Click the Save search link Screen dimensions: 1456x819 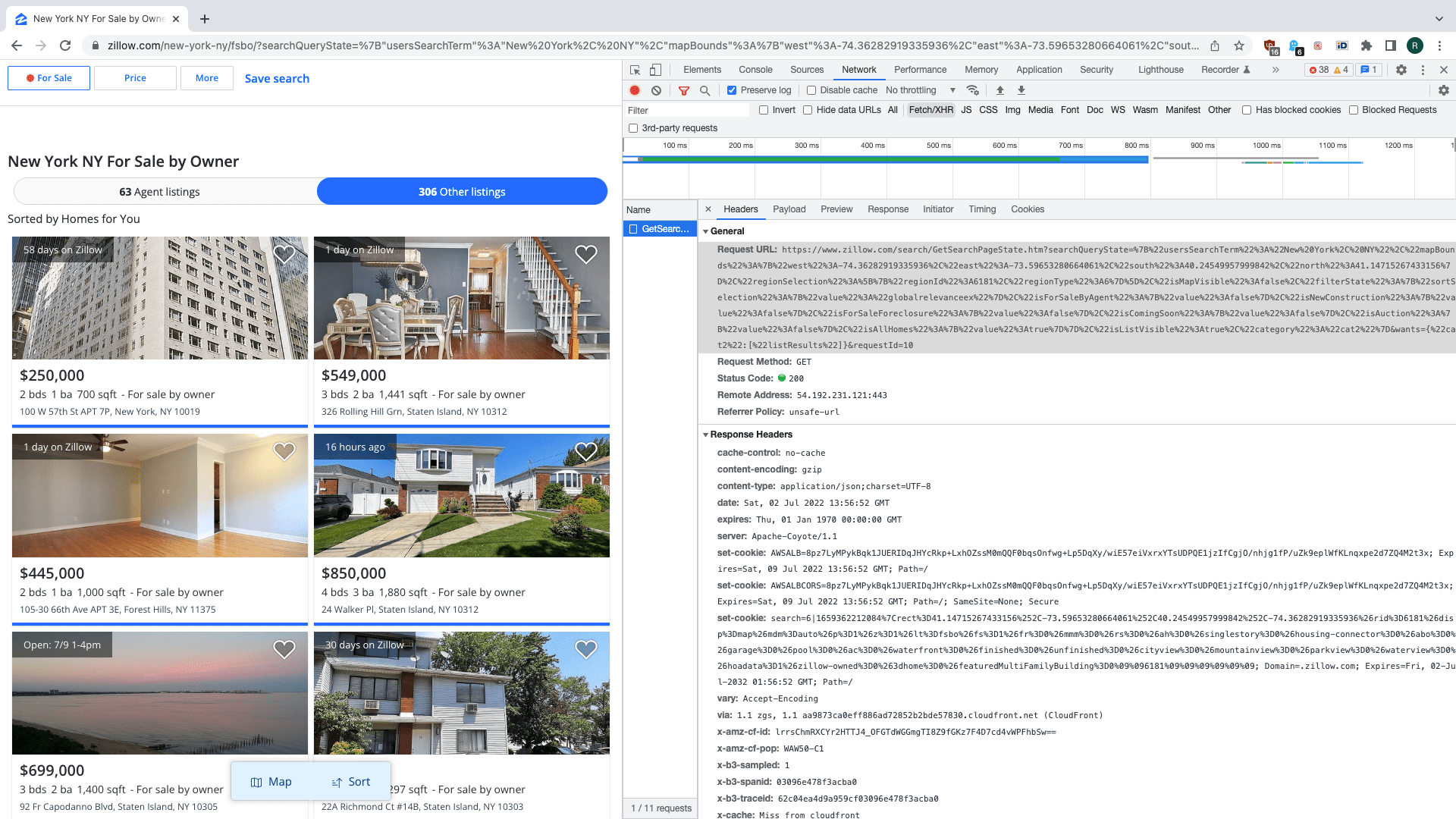(x=277, y=78)
